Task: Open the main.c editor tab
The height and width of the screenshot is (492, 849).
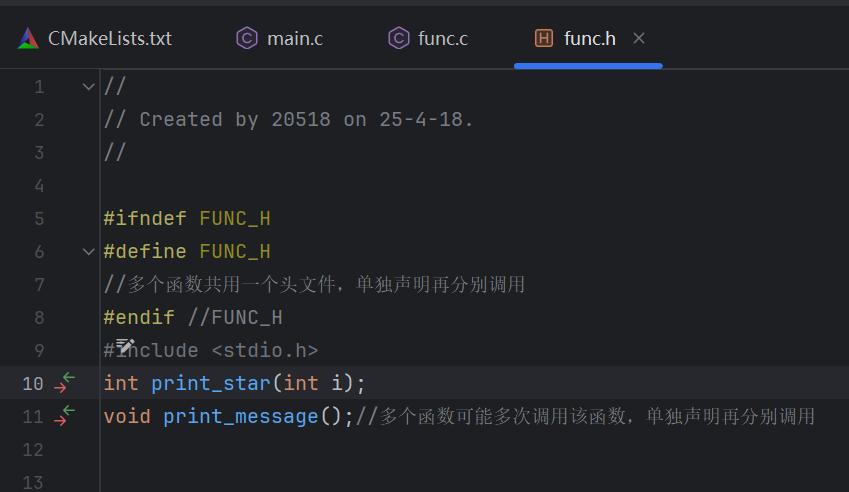Action: click(280, 38)
